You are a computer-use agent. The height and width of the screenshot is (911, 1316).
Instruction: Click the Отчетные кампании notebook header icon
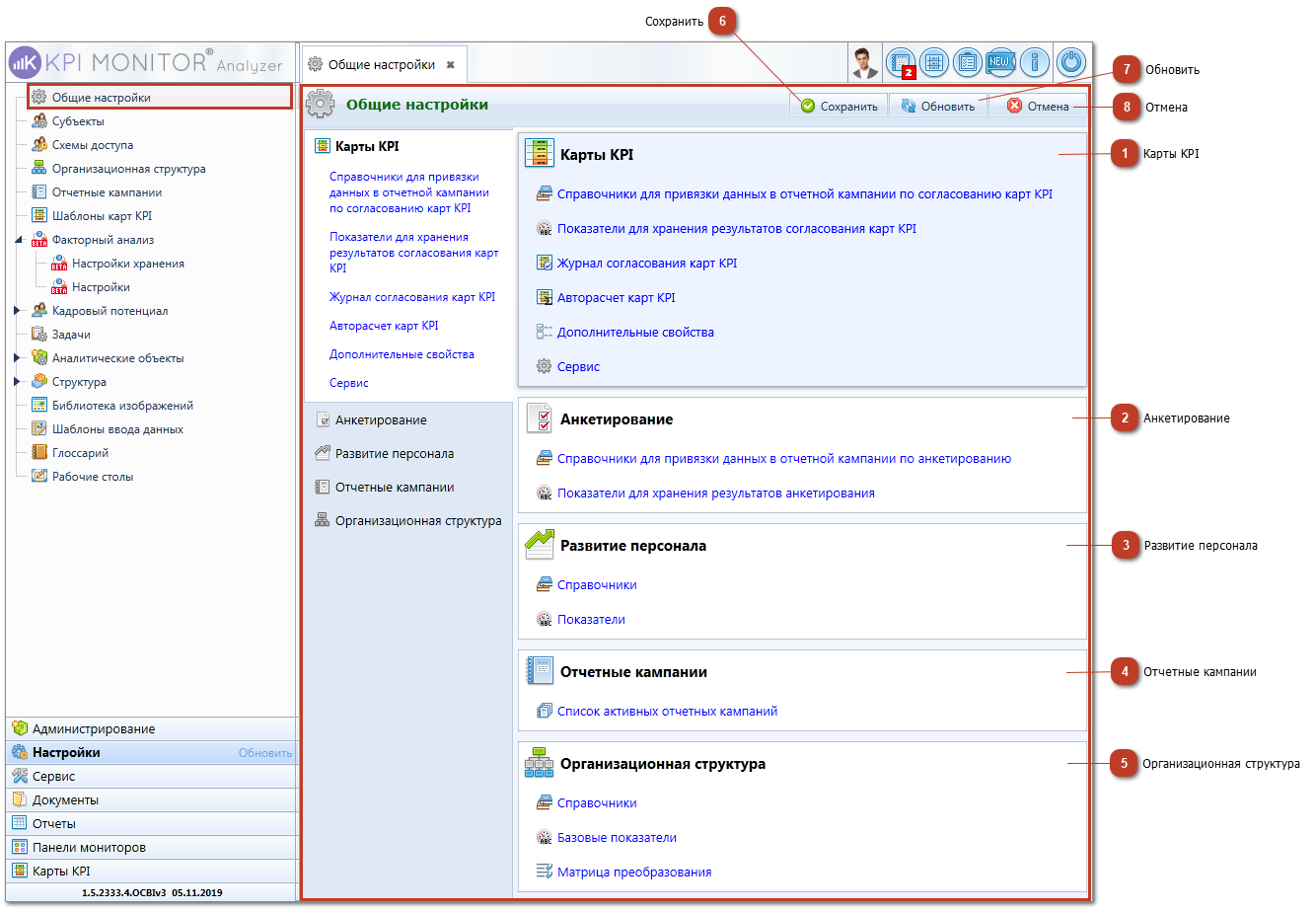click(x=540, y=671)
